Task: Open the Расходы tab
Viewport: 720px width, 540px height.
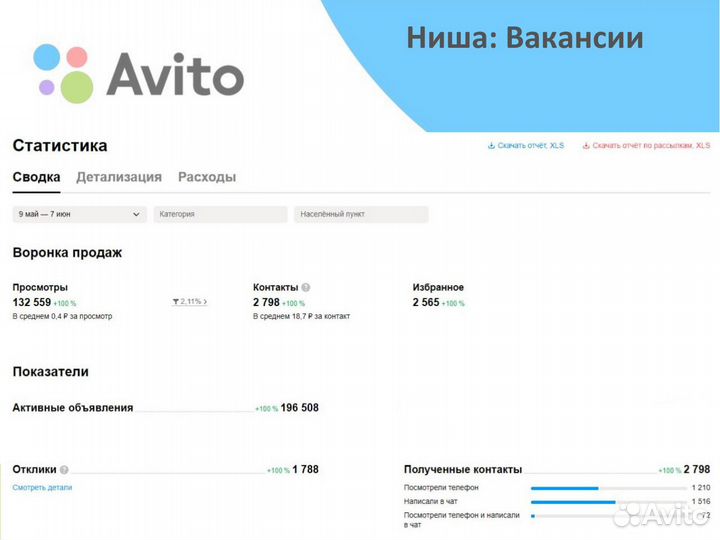Action: click(x=207, y=177)
